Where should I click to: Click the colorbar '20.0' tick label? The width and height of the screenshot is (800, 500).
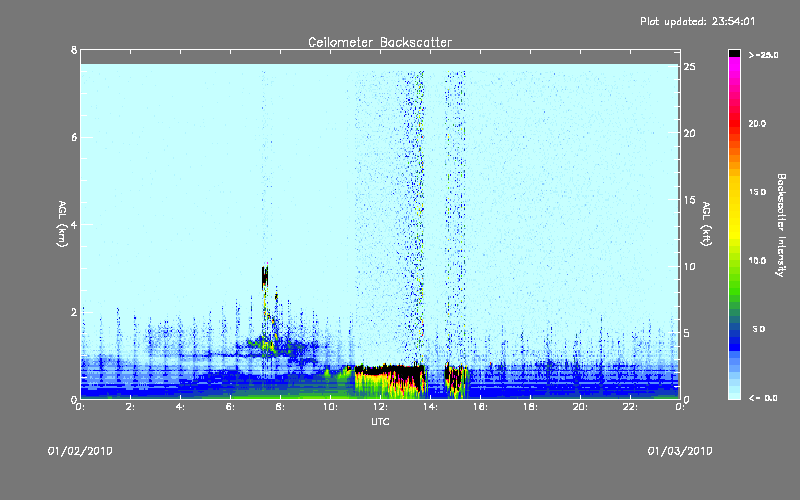coord(757,123)
